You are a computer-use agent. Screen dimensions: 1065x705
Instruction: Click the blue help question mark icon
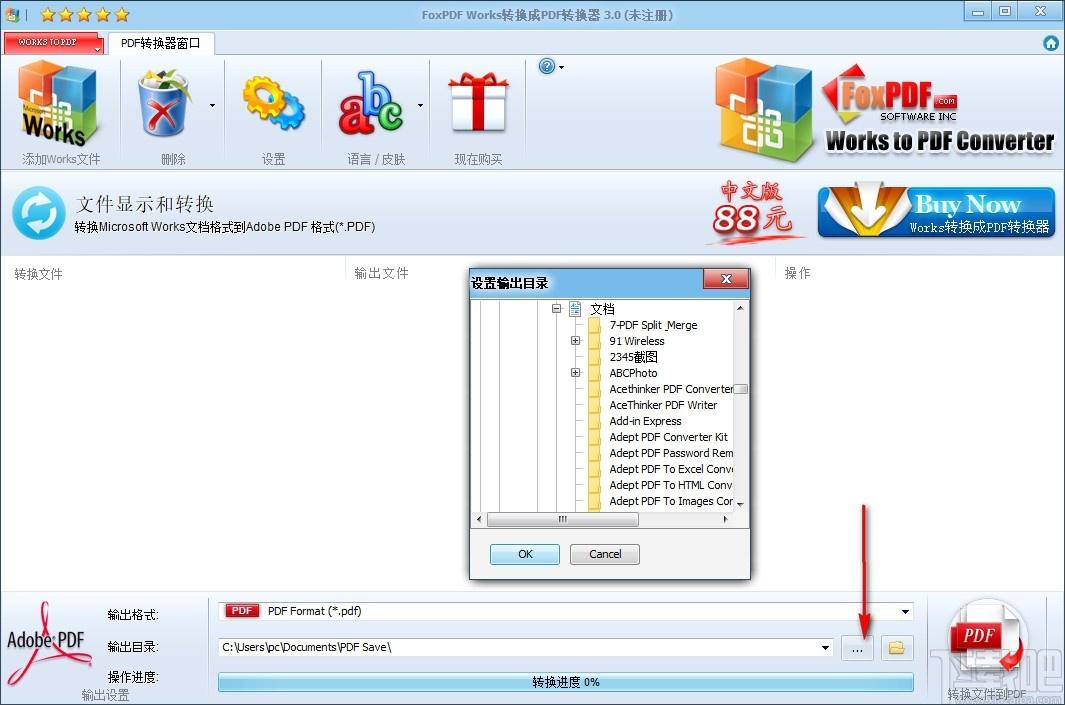(547, 67)
